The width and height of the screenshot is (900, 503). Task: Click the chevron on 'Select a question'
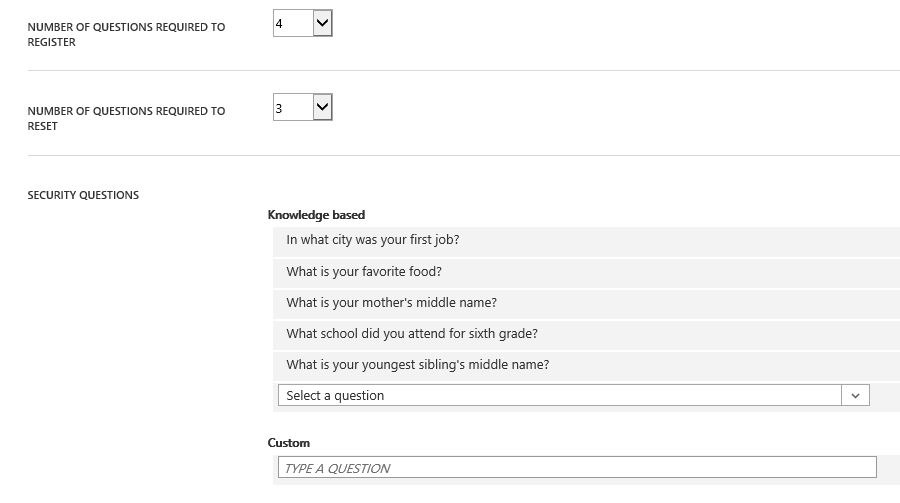[x=855, y=396]
